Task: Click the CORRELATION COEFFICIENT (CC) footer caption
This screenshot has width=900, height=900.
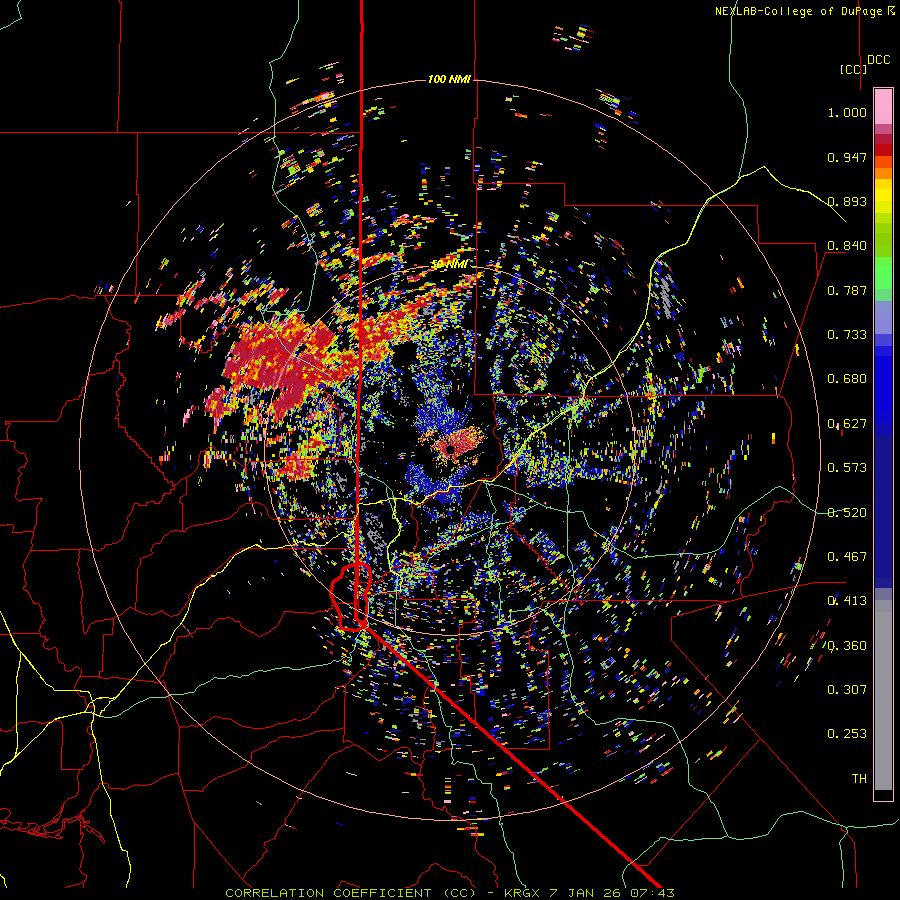Action: 351,893
